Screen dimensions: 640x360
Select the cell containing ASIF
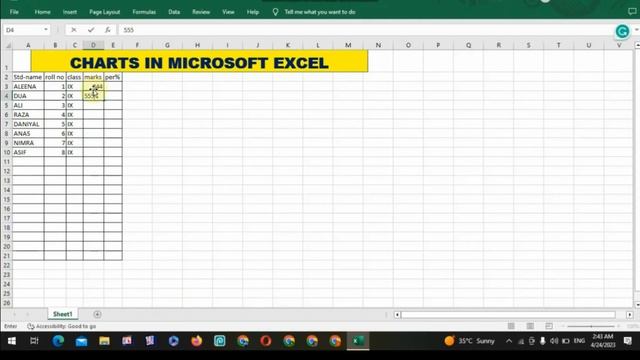point(28,152)
